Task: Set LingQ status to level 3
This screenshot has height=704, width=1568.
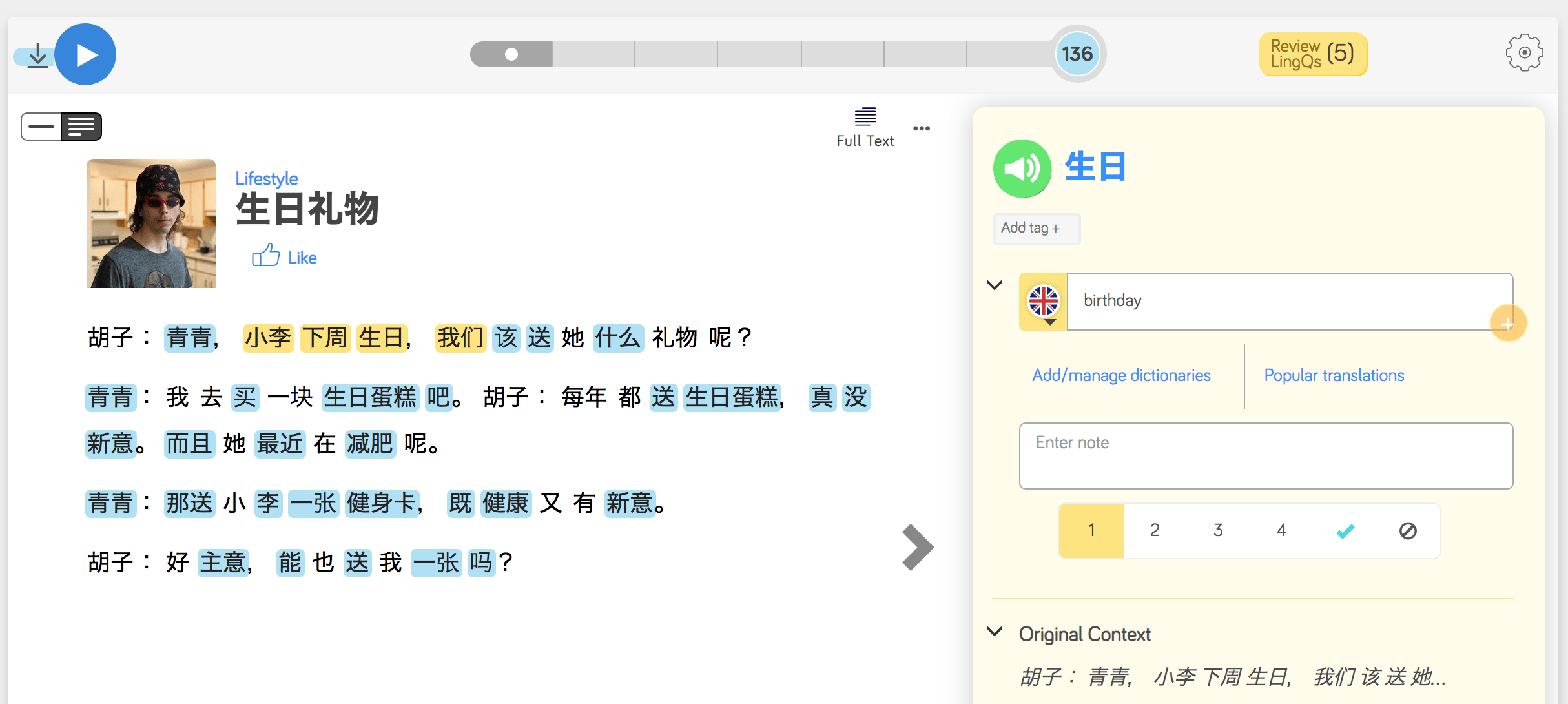Action: tap(1218, 531)
